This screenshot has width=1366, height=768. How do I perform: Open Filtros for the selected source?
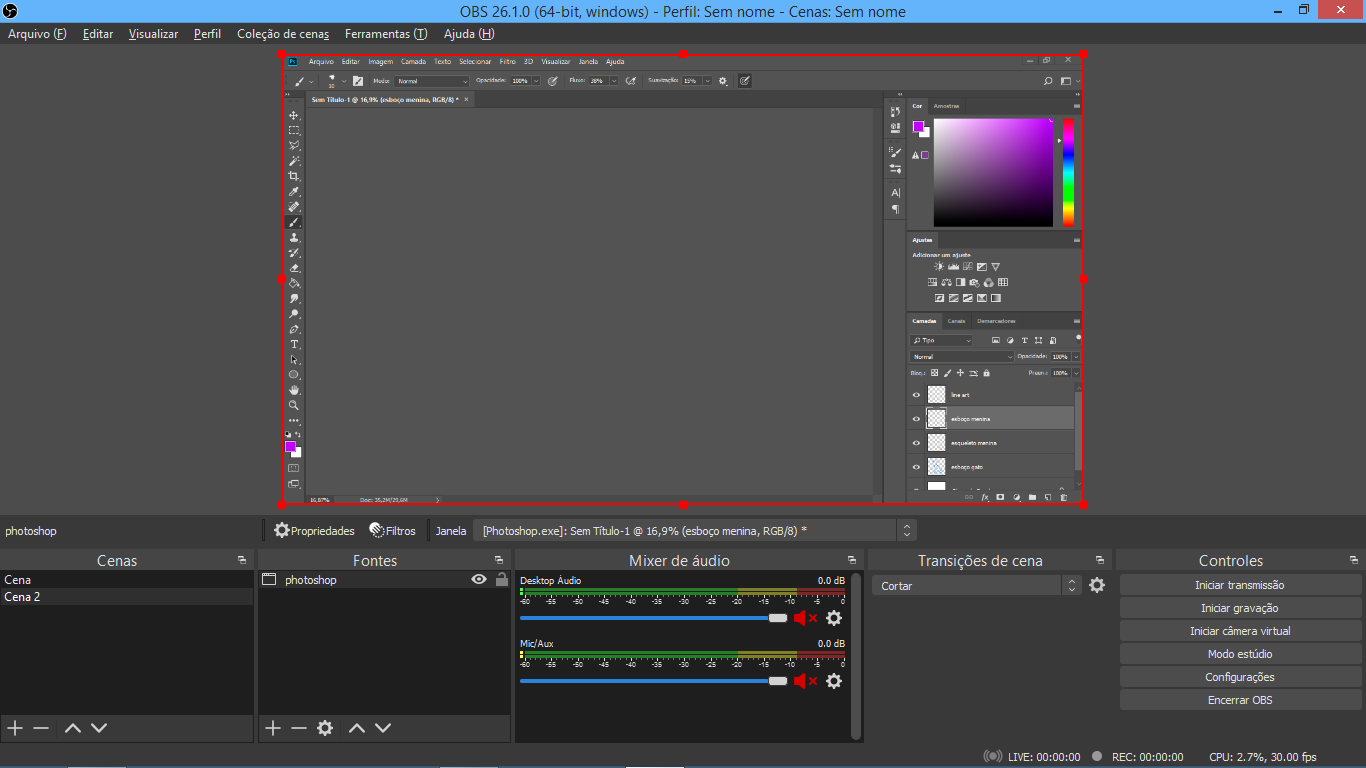392,531
